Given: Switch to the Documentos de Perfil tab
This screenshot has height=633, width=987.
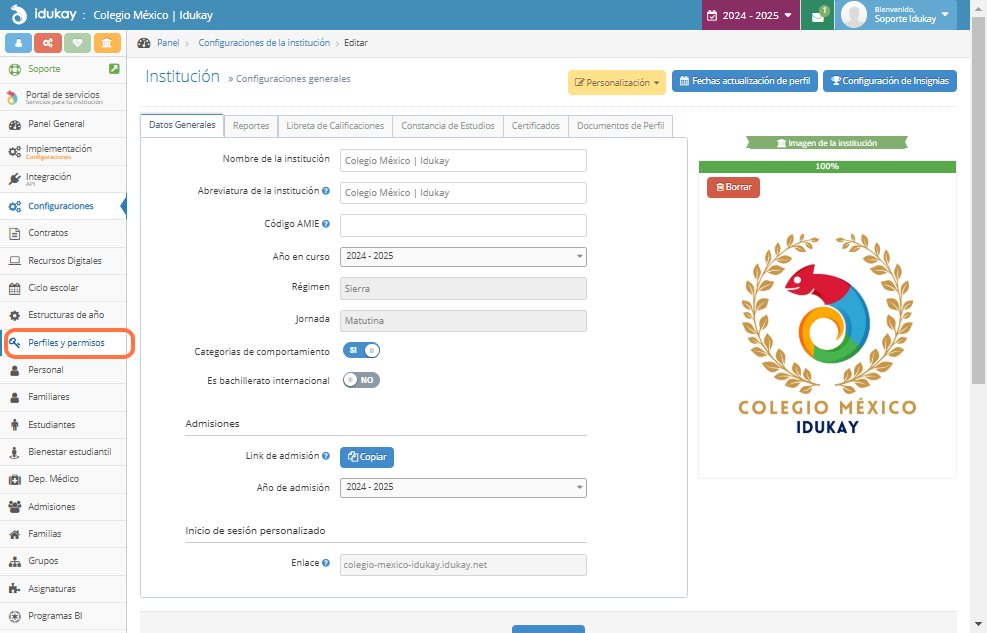Looking at the screenshot, I should pos(621,126).
